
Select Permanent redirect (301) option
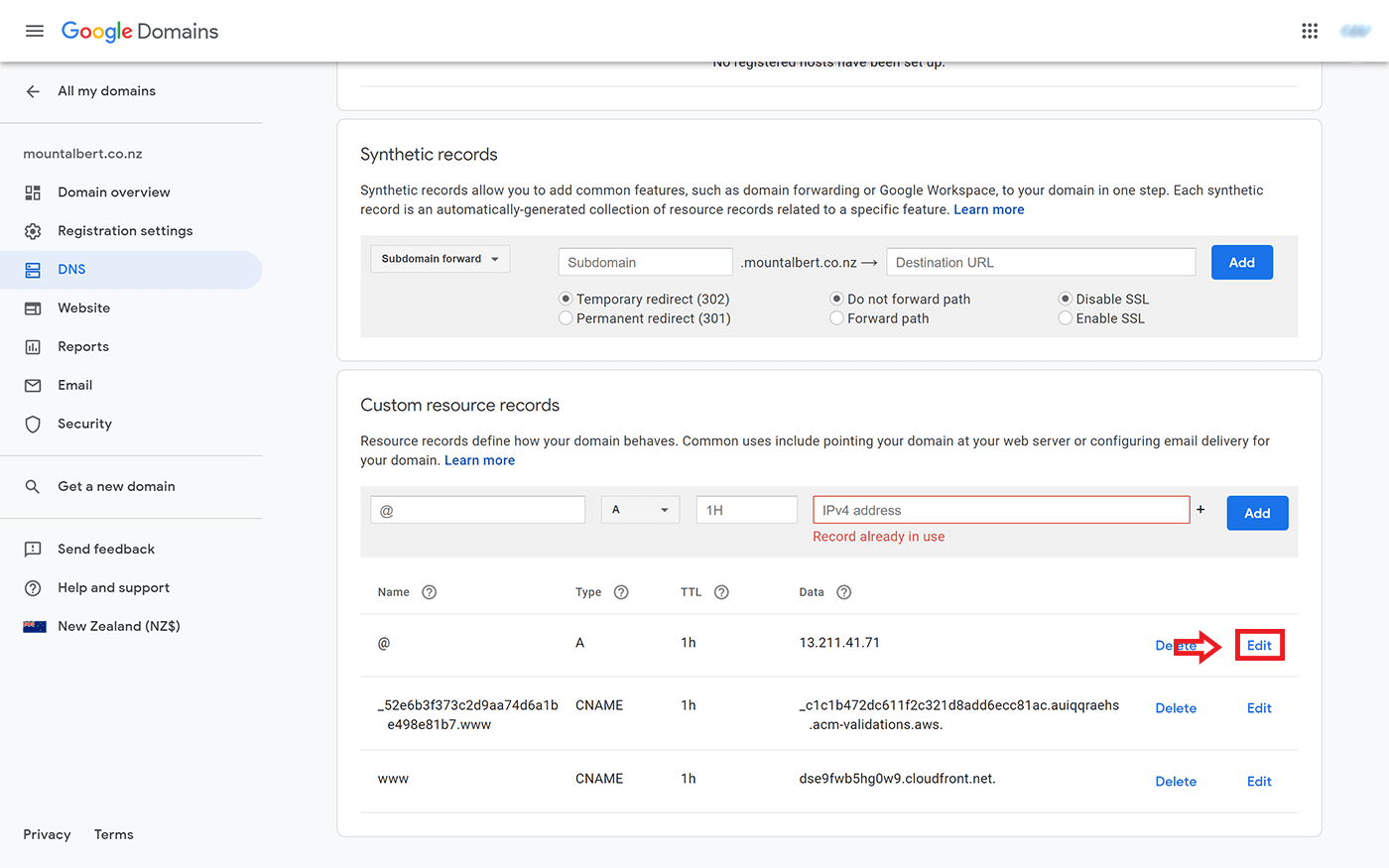click(x=566, y=318)
